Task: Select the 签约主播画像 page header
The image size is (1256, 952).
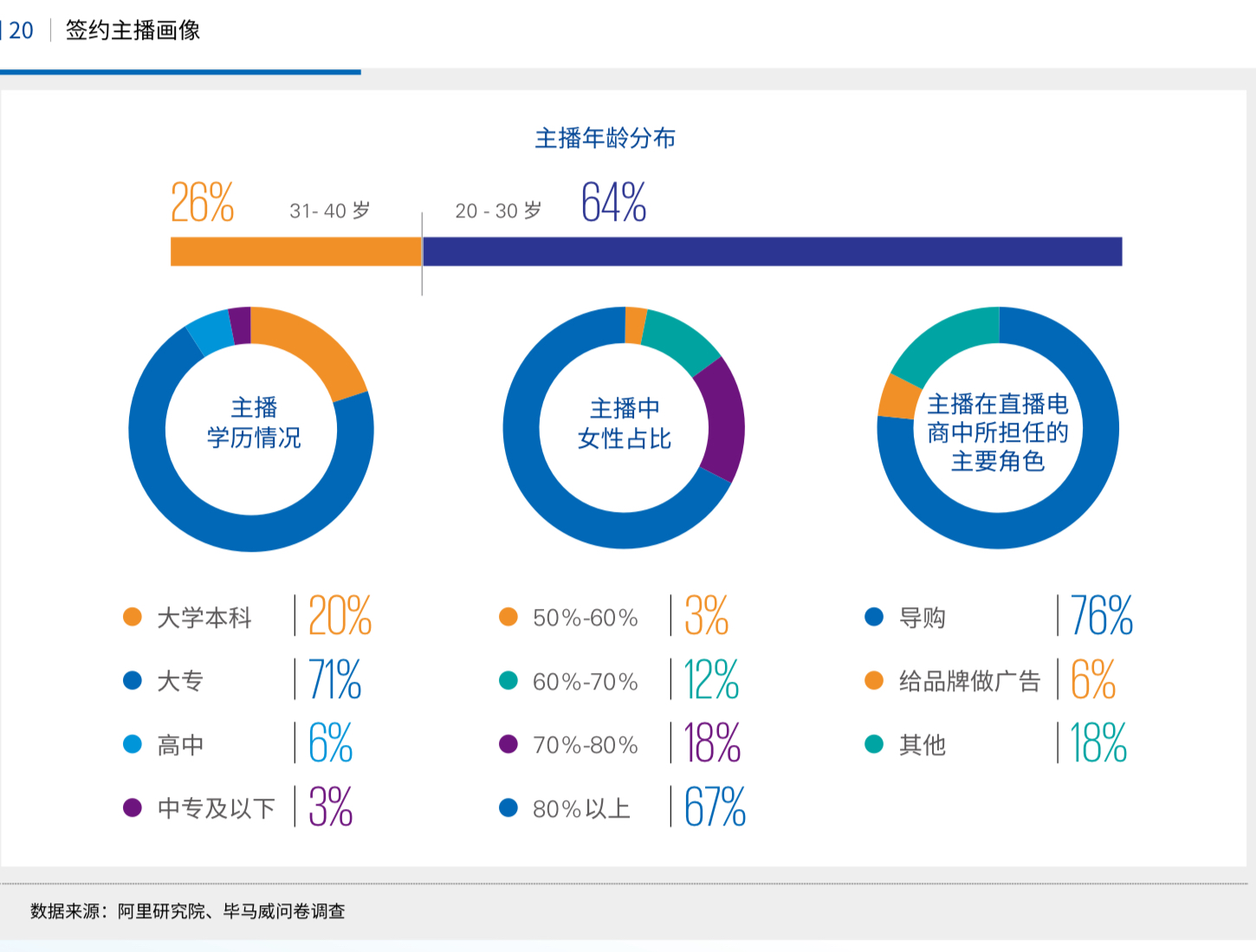Action: coord(133,30)
